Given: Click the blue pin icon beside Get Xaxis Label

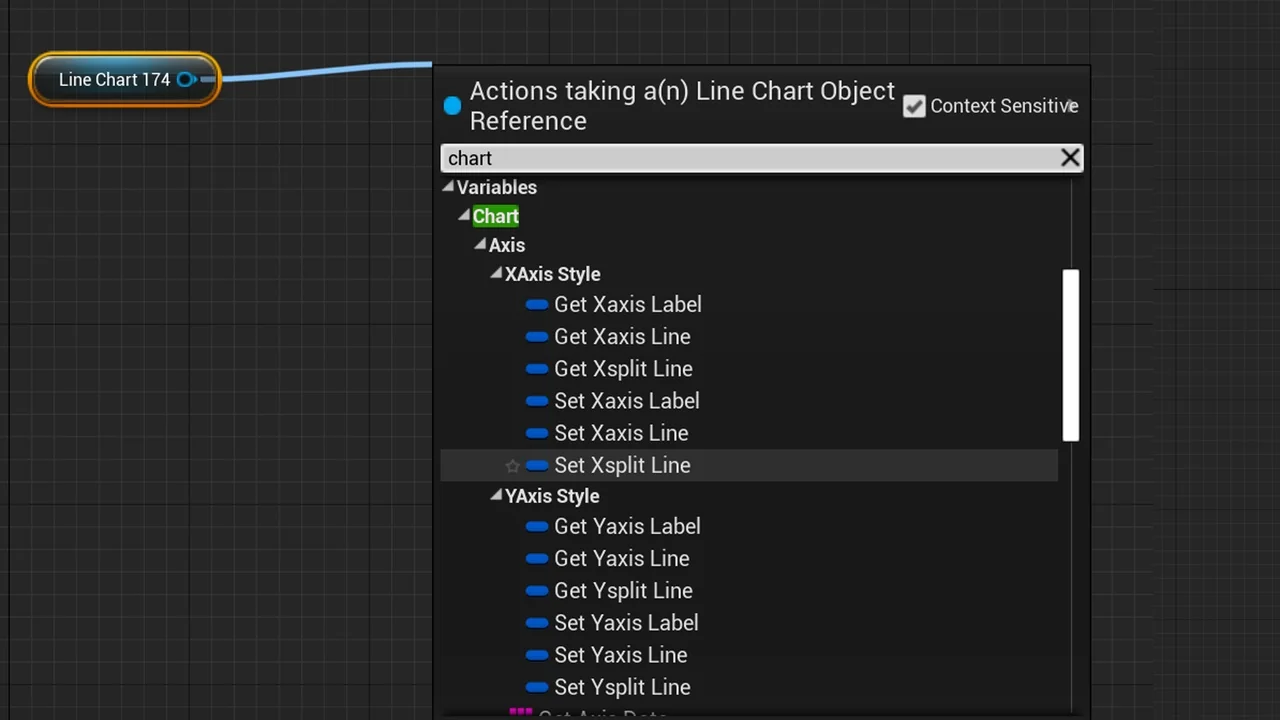Looking at the screenshot, I should point(537,305).
